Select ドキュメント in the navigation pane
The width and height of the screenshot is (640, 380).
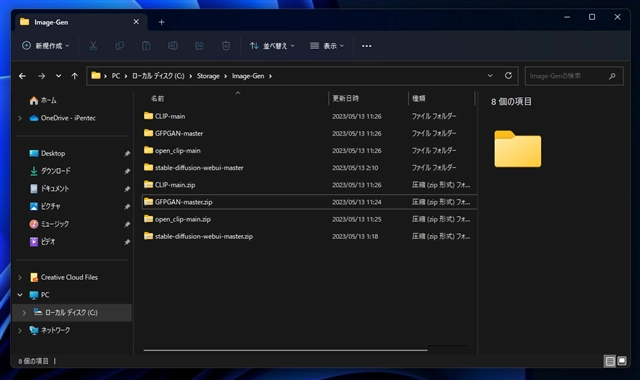pos(55,189)
